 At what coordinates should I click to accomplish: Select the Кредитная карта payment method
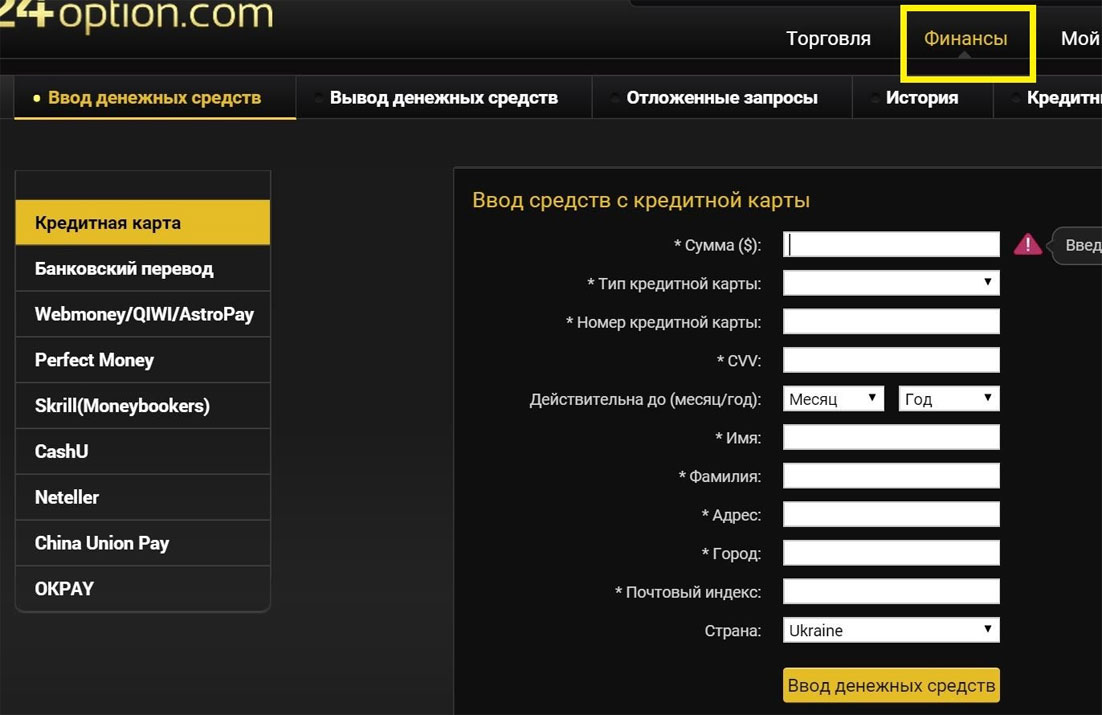143,222
